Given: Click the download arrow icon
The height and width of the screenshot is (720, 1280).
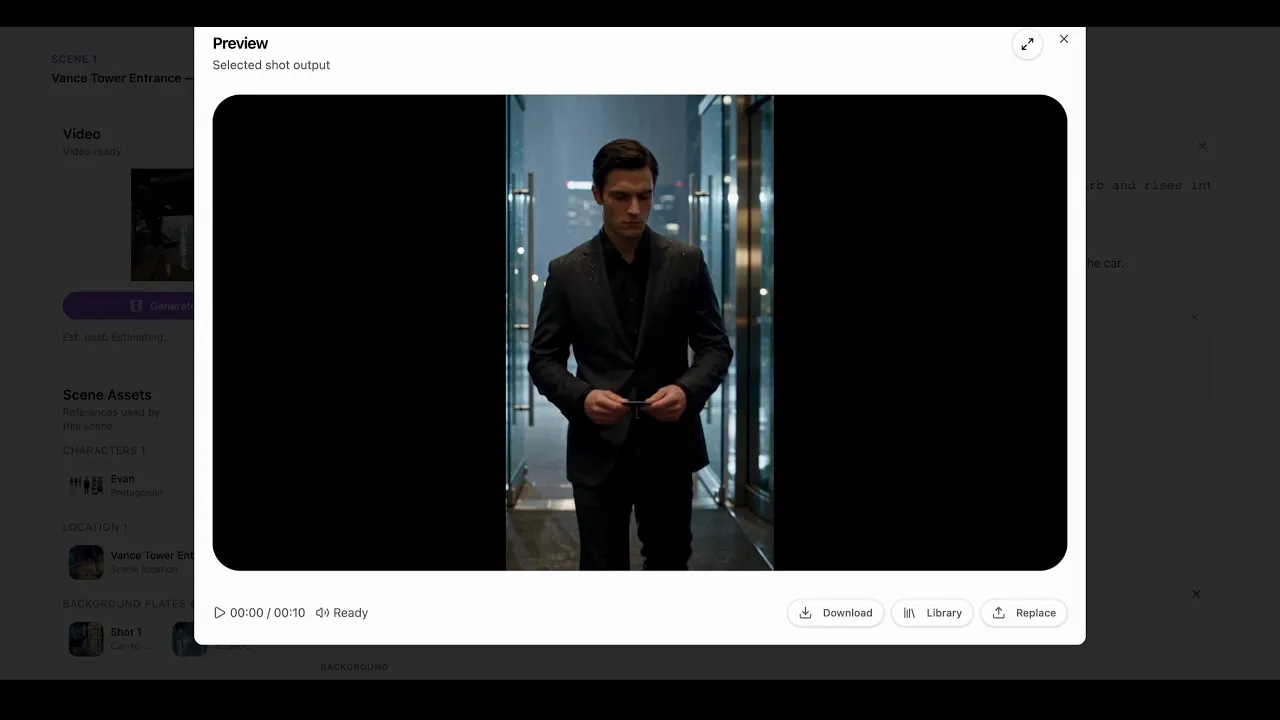Looking at the screenshot, I should (805, 613).
